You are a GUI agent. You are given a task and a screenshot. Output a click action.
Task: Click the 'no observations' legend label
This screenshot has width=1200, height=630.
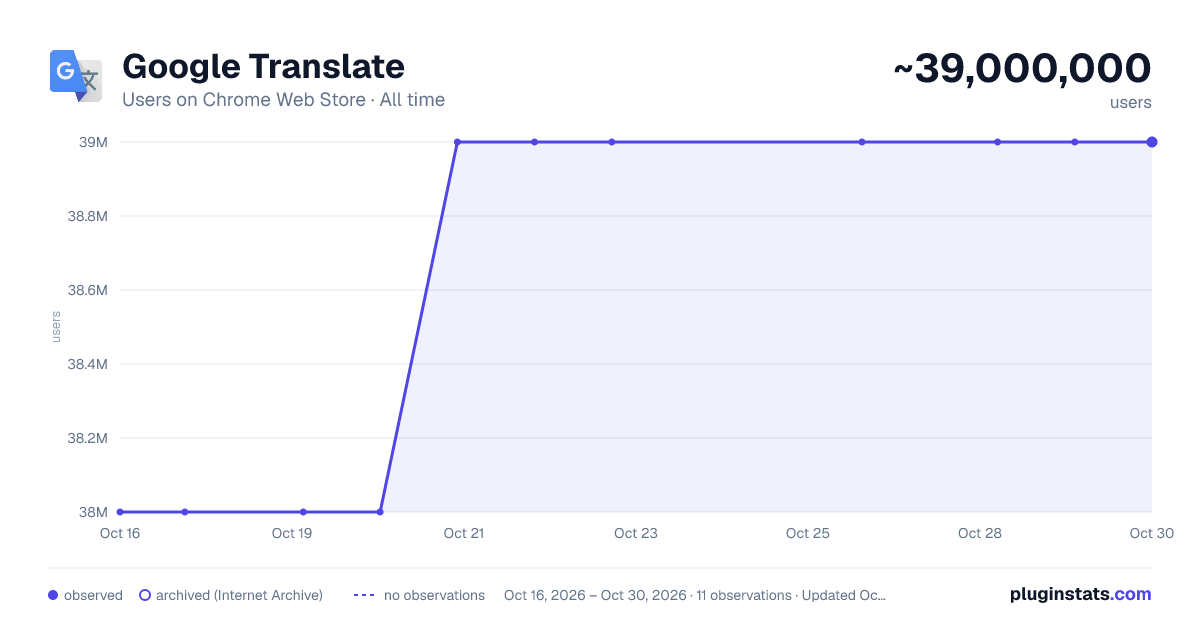(434, 595)
